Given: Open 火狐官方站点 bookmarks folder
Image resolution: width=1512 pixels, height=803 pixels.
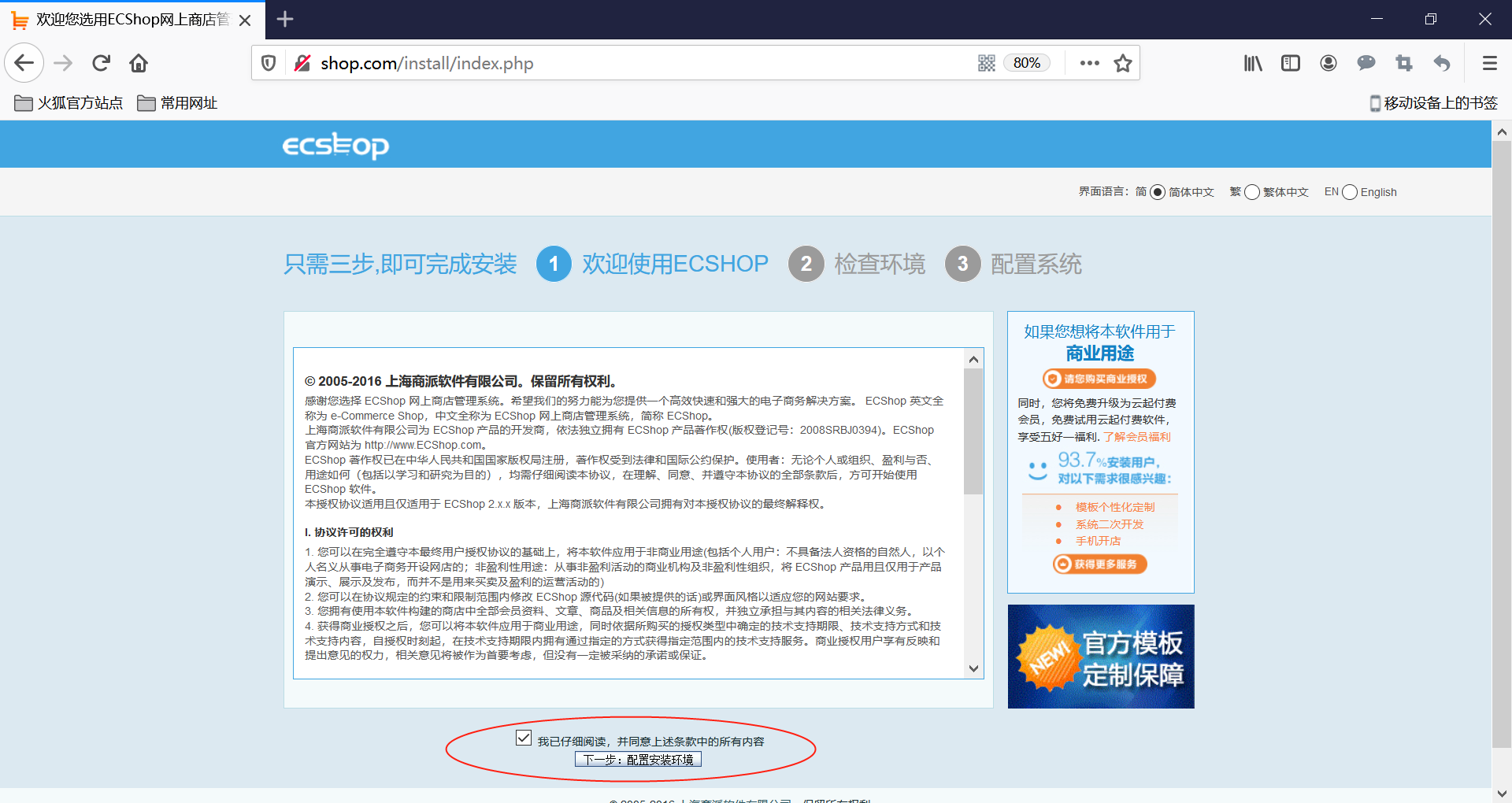Looking at the screenshot, I should click(x=69, y=103).
